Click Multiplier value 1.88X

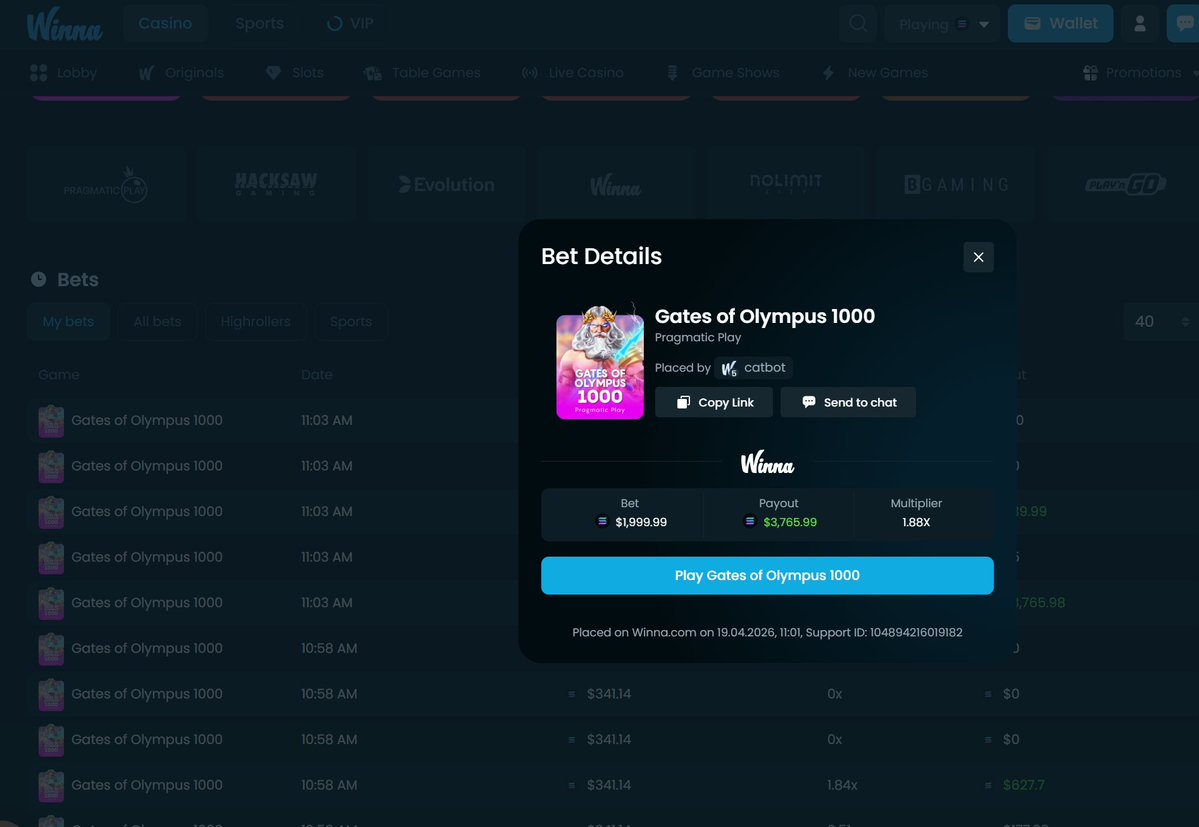[x=916, y=522]
